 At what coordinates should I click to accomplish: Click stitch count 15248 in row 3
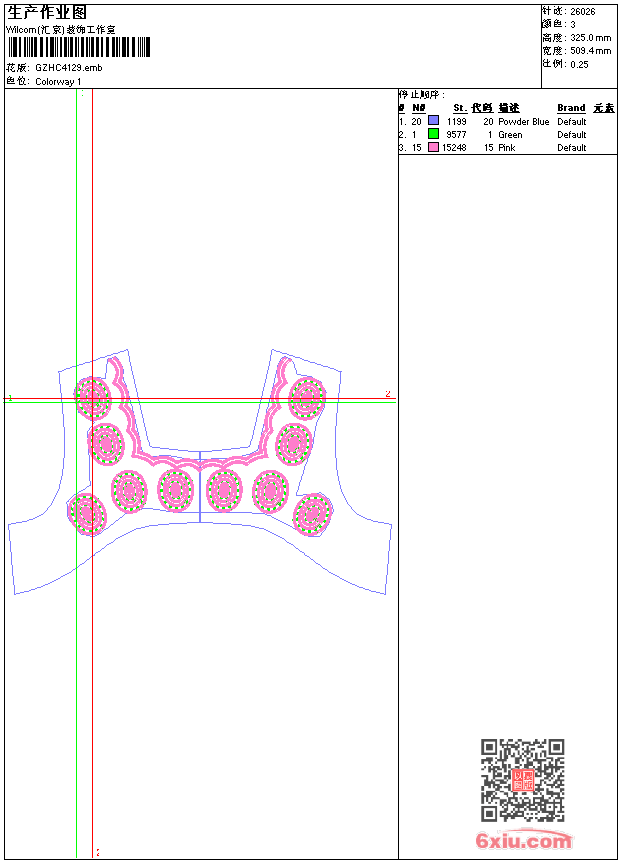pos(454,148)
